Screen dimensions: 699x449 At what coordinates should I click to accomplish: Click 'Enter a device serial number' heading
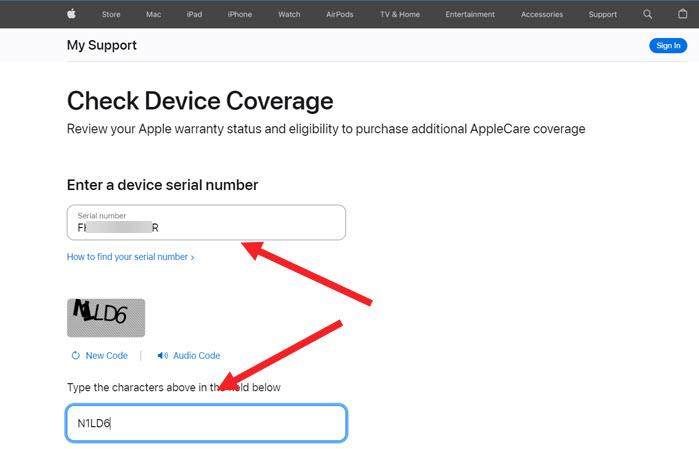(162, 185)
